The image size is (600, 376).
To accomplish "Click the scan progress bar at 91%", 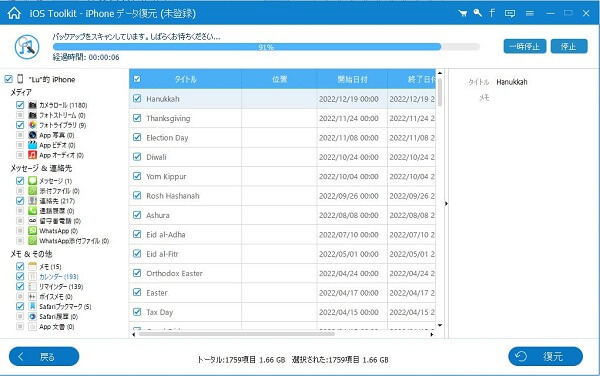I will 266,47.
